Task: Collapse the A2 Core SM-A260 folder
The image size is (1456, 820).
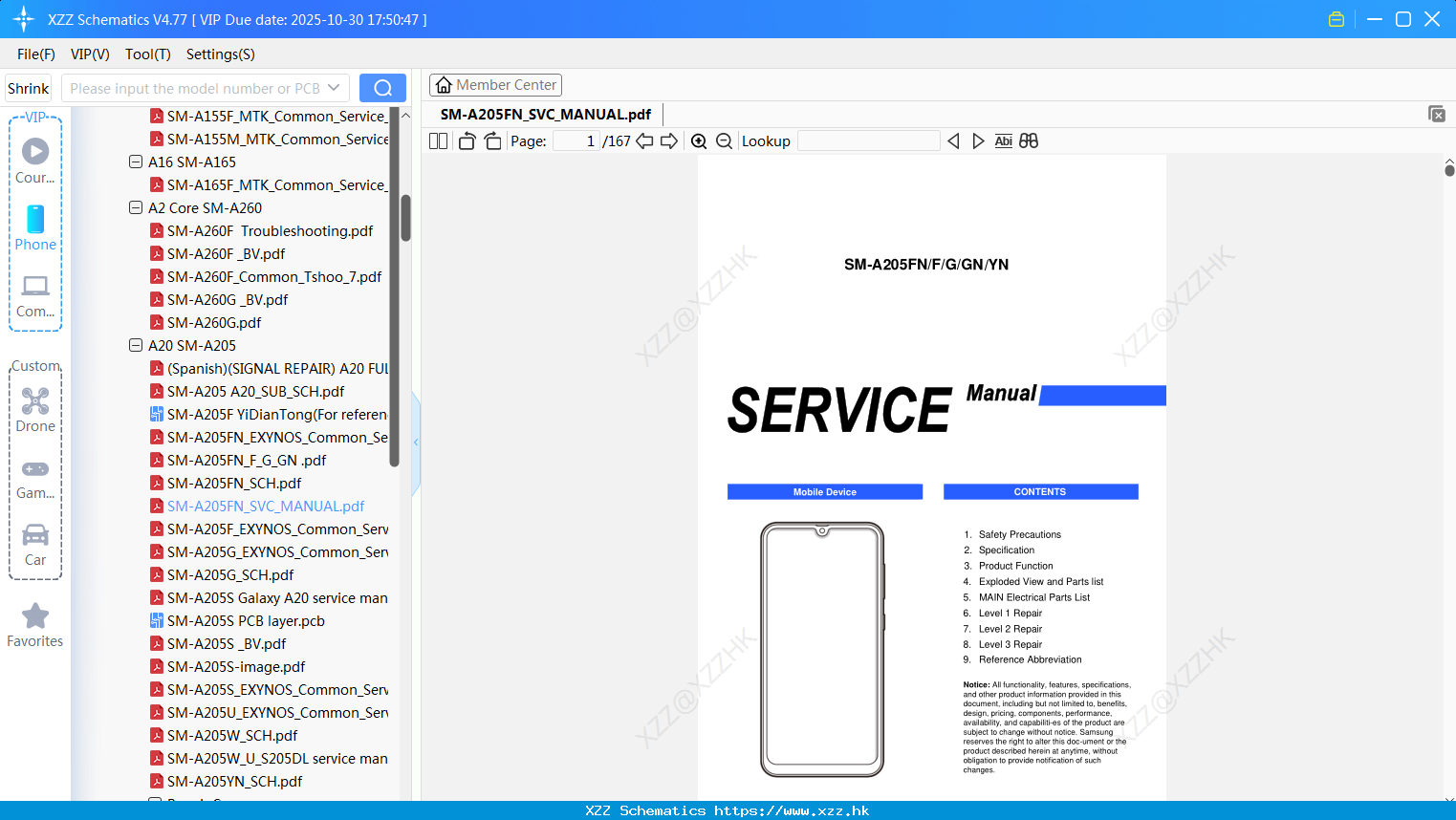Action: tap(136, 207)
